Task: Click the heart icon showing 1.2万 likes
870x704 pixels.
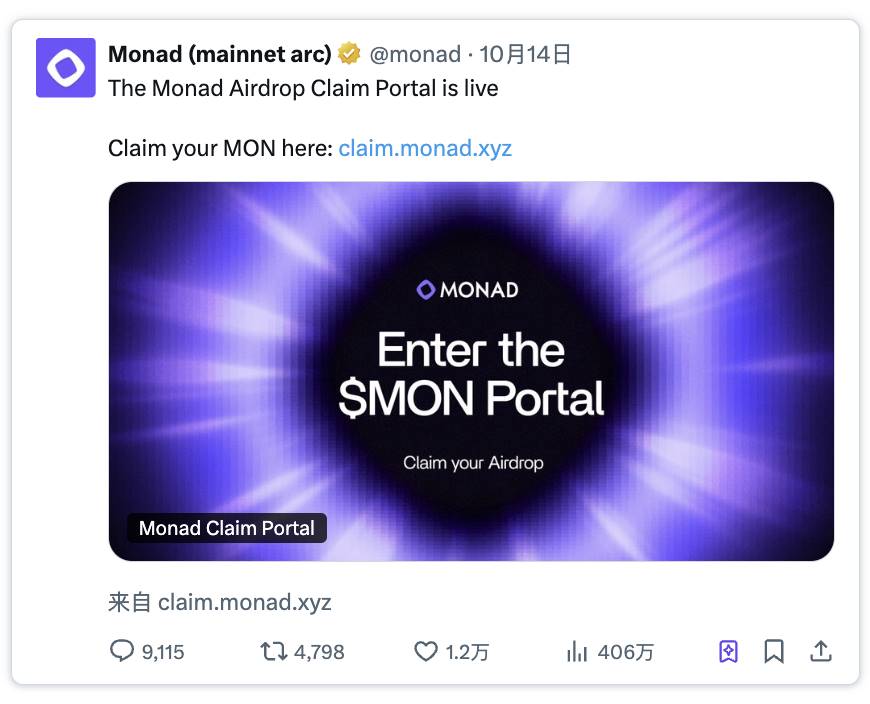Action: coord(426,651)
